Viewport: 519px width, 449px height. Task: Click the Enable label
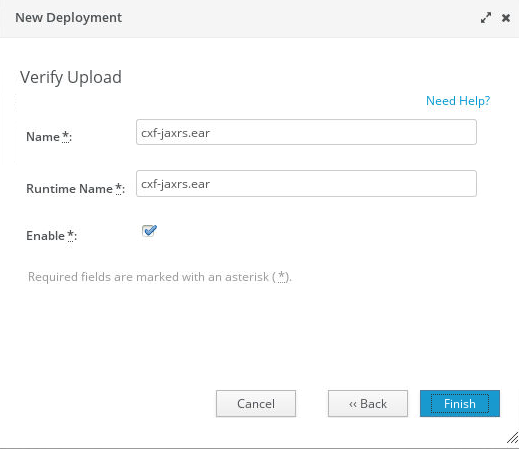click(x=51, y=236)
